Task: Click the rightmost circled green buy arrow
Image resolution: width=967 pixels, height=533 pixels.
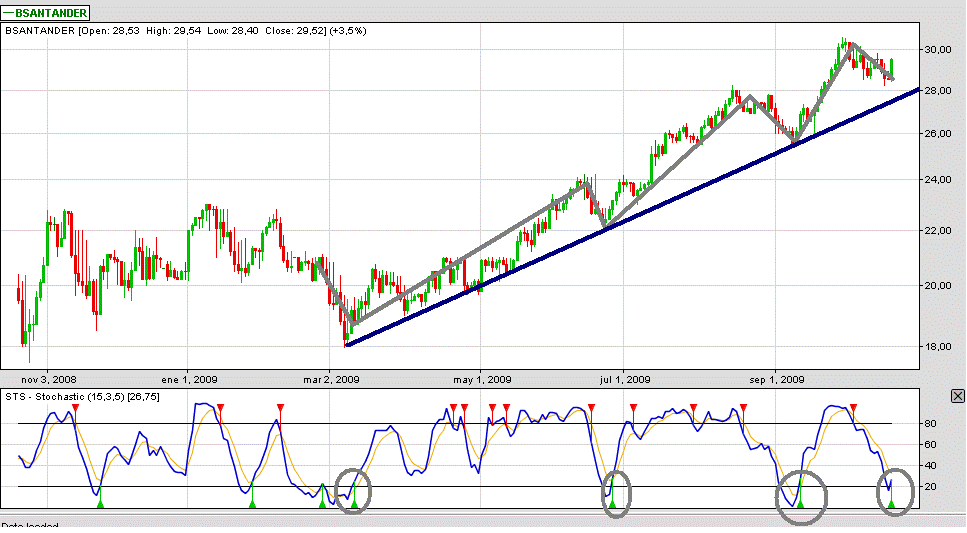Action: 890,503
